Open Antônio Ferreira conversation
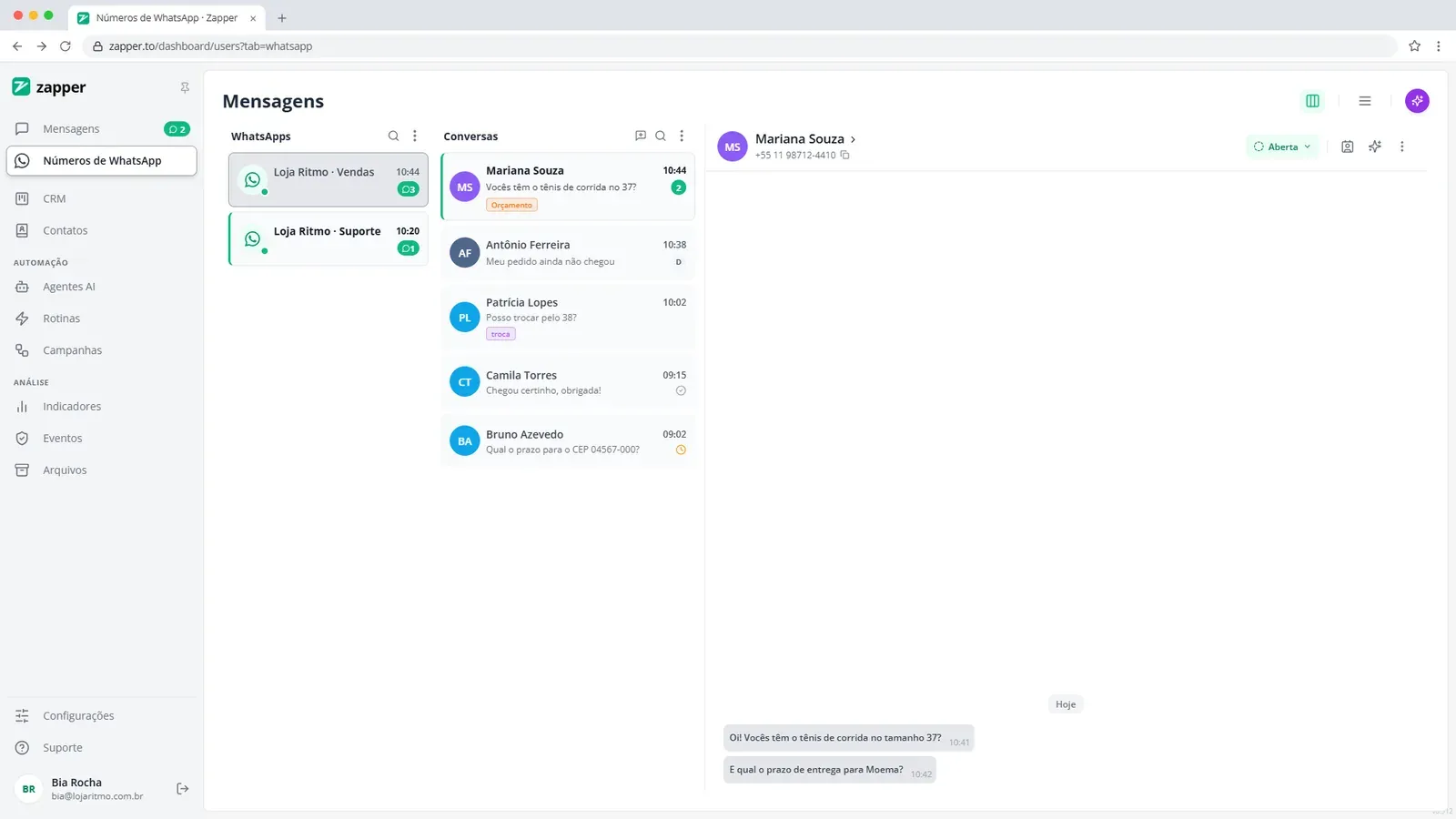 coord(568,253)
